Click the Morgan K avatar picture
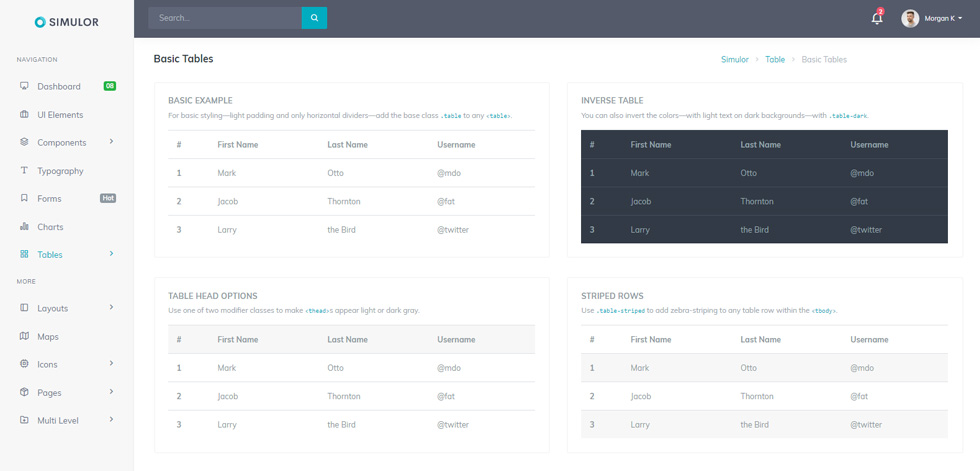Image resolution: width=980 pixels, height=471 pixels. coord(910,19)
